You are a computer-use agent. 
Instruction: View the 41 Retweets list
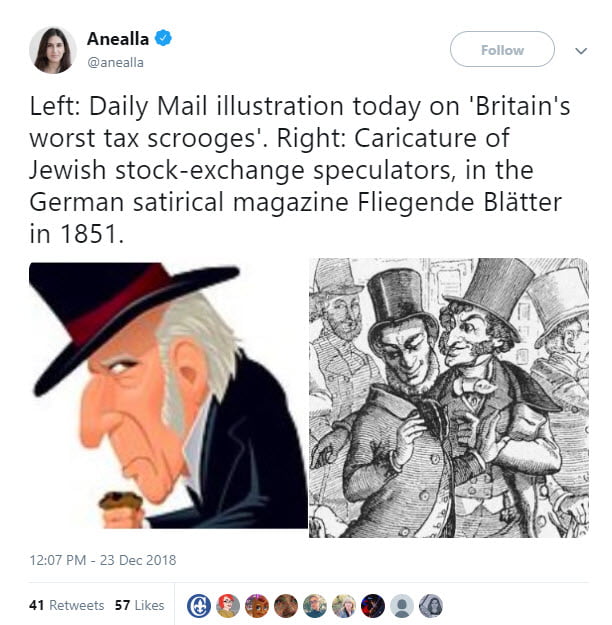[66, 605]
